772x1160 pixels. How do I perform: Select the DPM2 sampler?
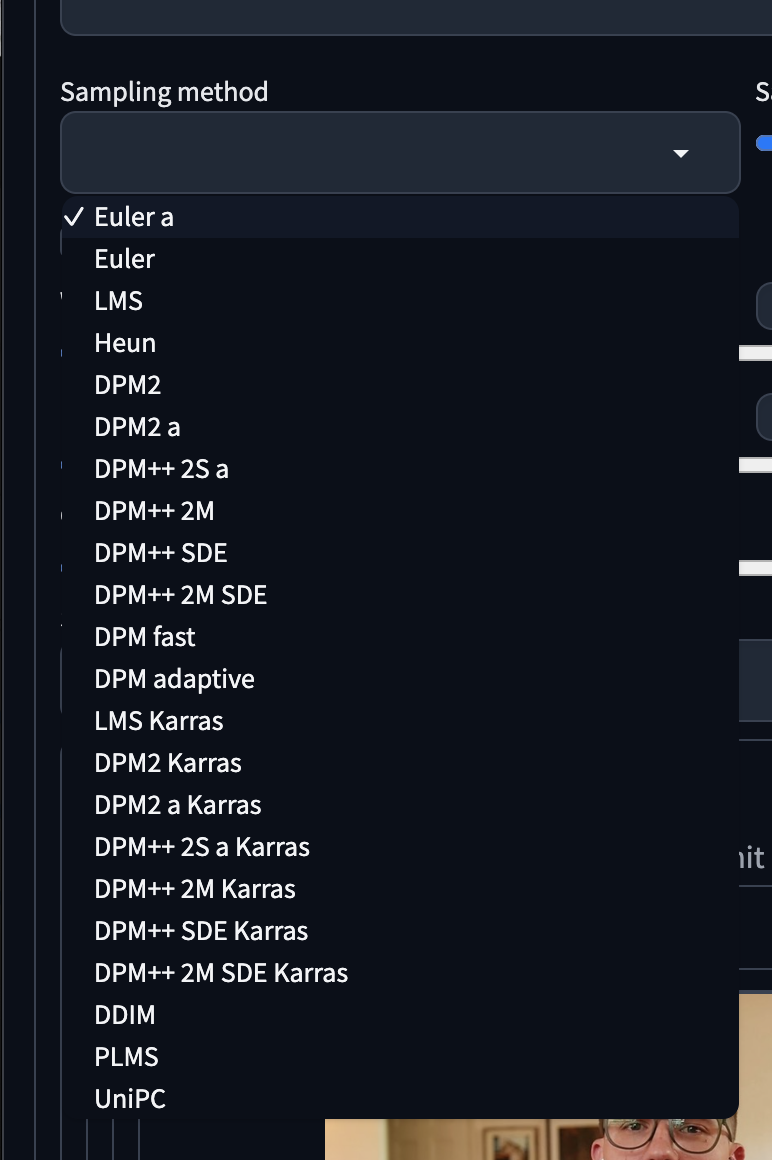point(127,384)
